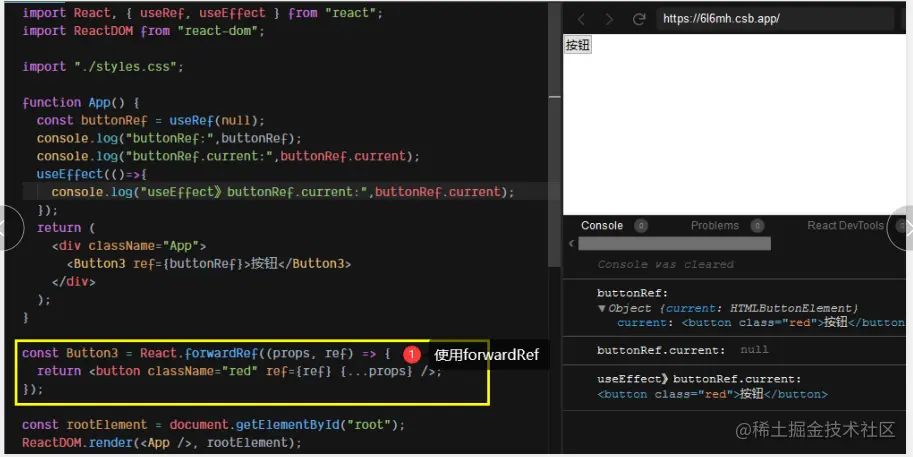Click 'className="red"' in the button JSX
This screenshot has width=913, height=457.
[202, 371]
